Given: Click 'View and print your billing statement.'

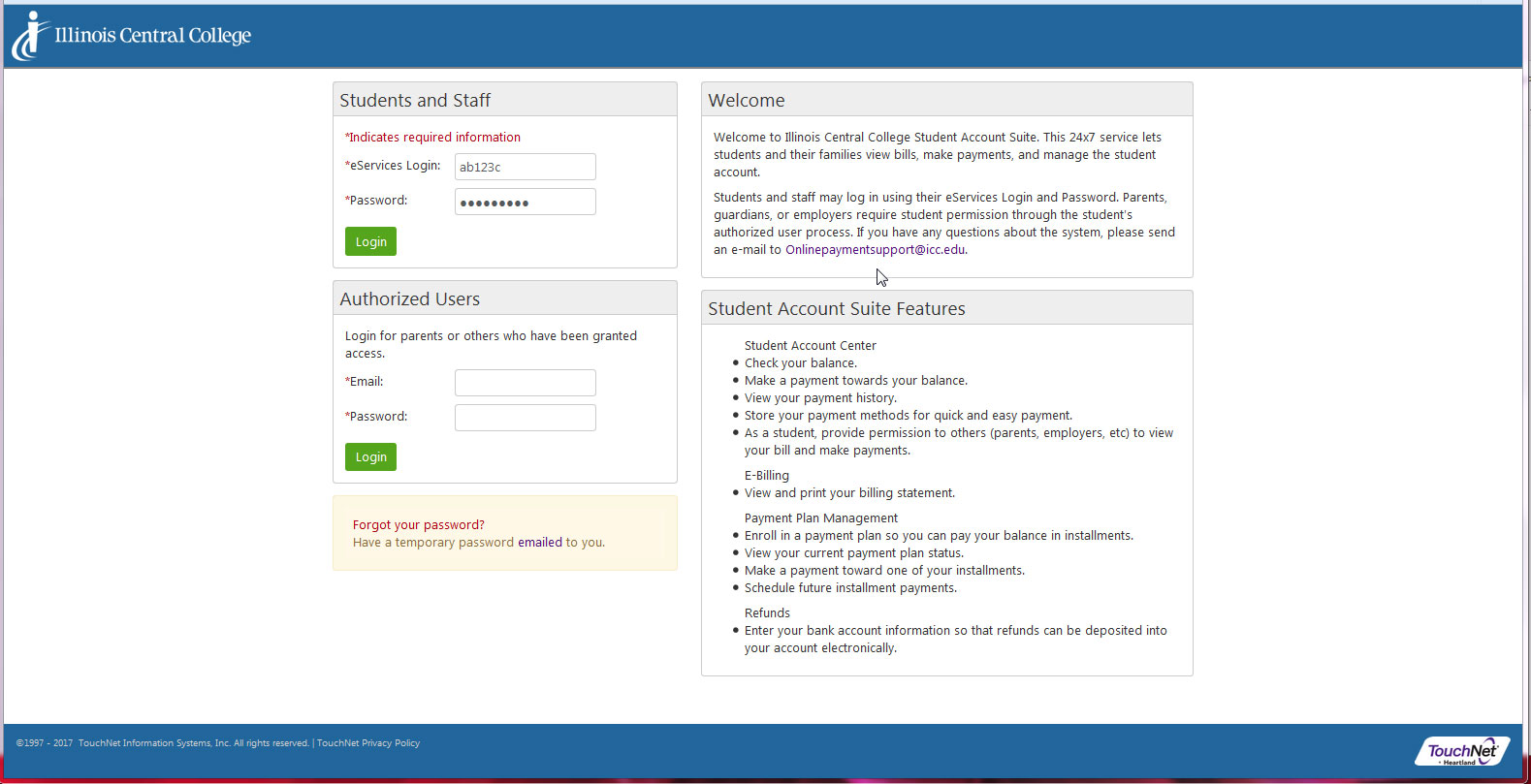Looking at the screenshot, I should pos(849,493).
